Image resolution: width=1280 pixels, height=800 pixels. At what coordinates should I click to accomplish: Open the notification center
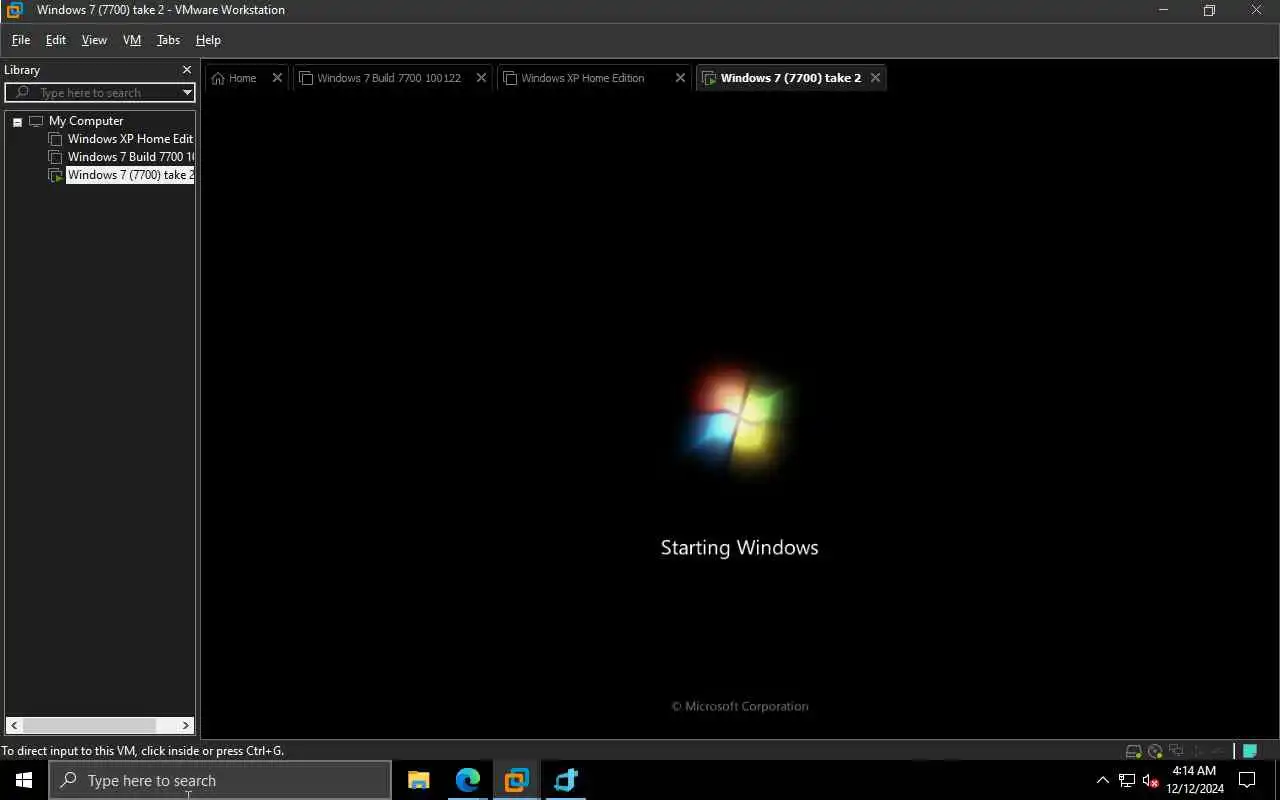1247,780
